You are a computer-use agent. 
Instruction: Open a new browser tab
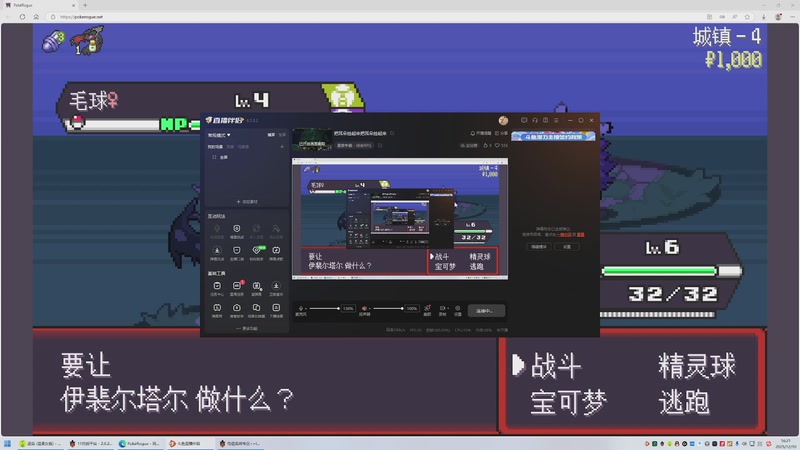pyautogui.click(x=85, y=5)
